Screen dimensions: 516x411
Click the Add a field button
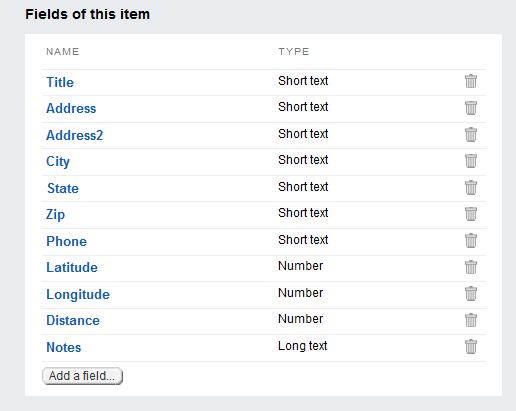pos(82,376)
